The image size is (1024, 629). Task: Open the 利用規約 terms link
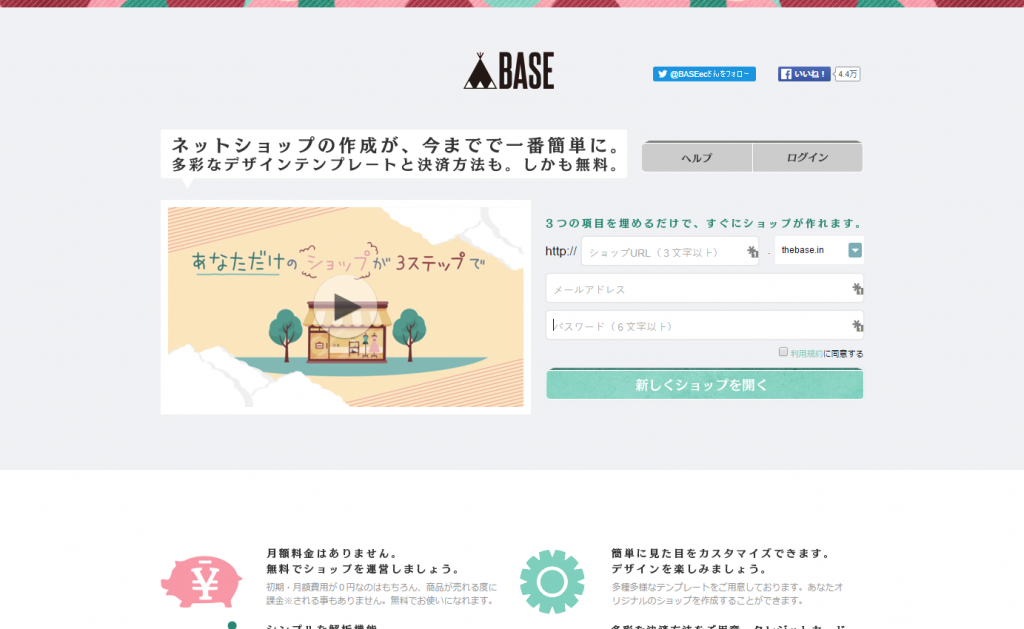click(x=807, y=353)
